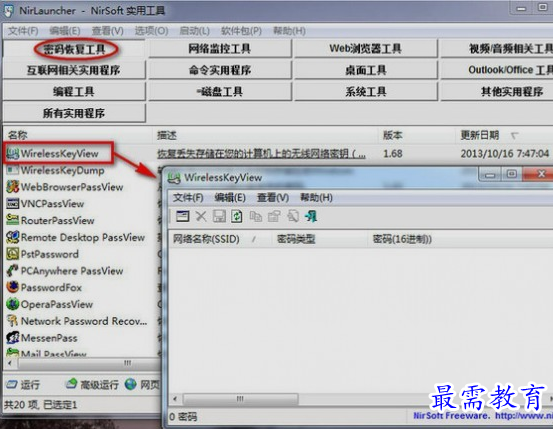This screenshot has width=553, height=429.
Task: Select the 视频/音频相关工具 category tab
Action: tap(497, 49)
